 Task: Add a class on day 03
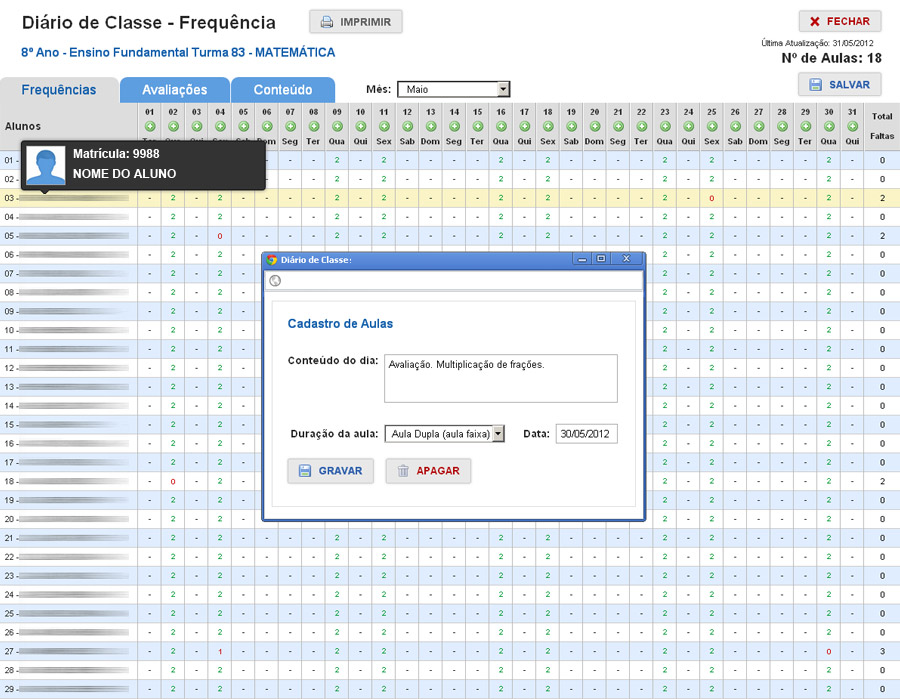click(x=197, y=126)
